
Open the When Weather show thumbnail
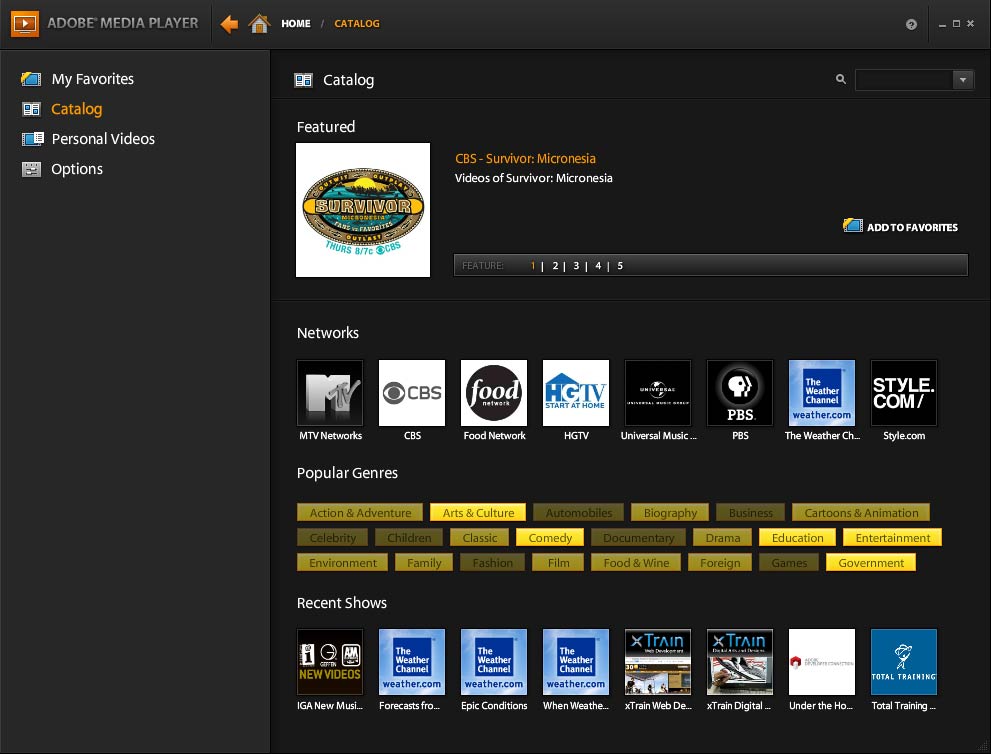coord(576,662)
